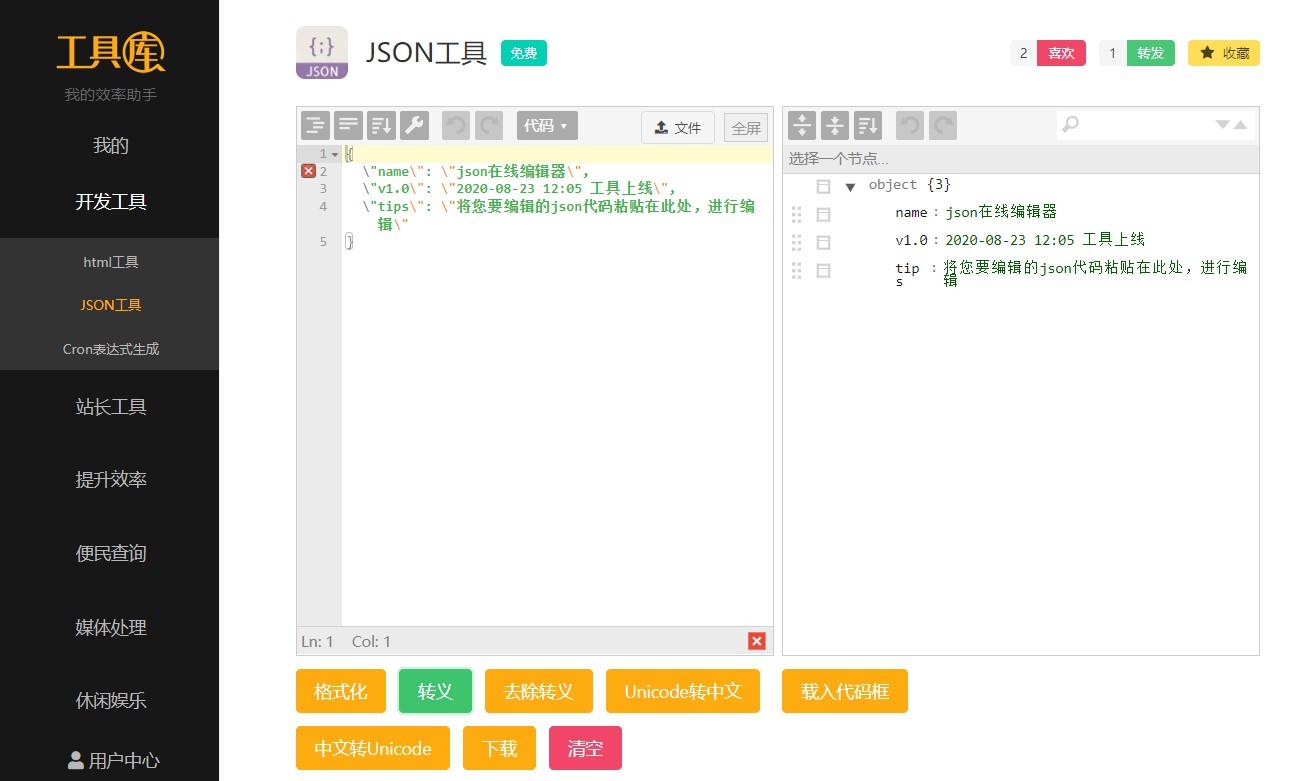Click the sort icon in tree view toolbar

coord(868,126)
